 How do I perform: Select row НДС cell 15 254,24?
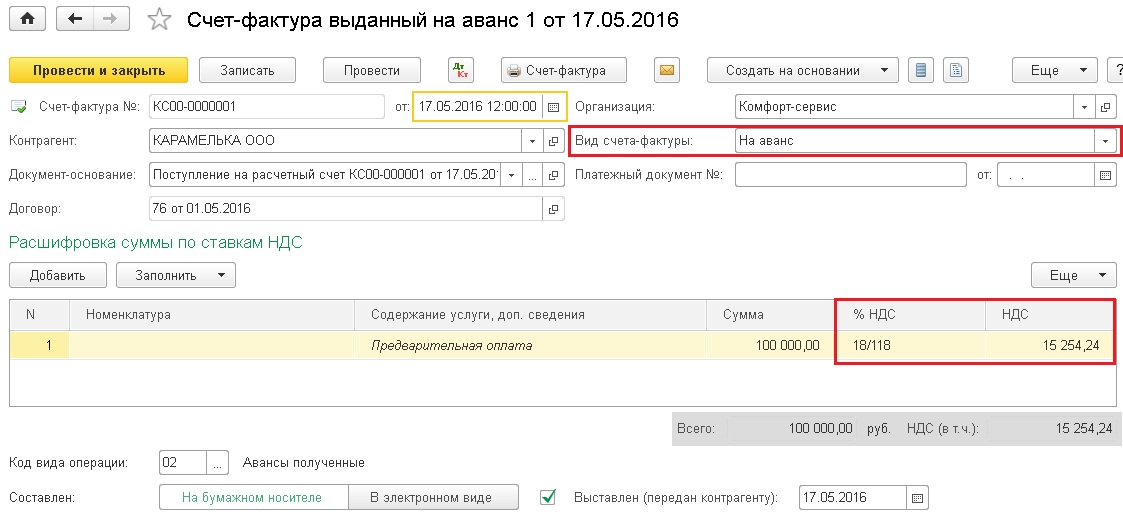click(1049, 345)
